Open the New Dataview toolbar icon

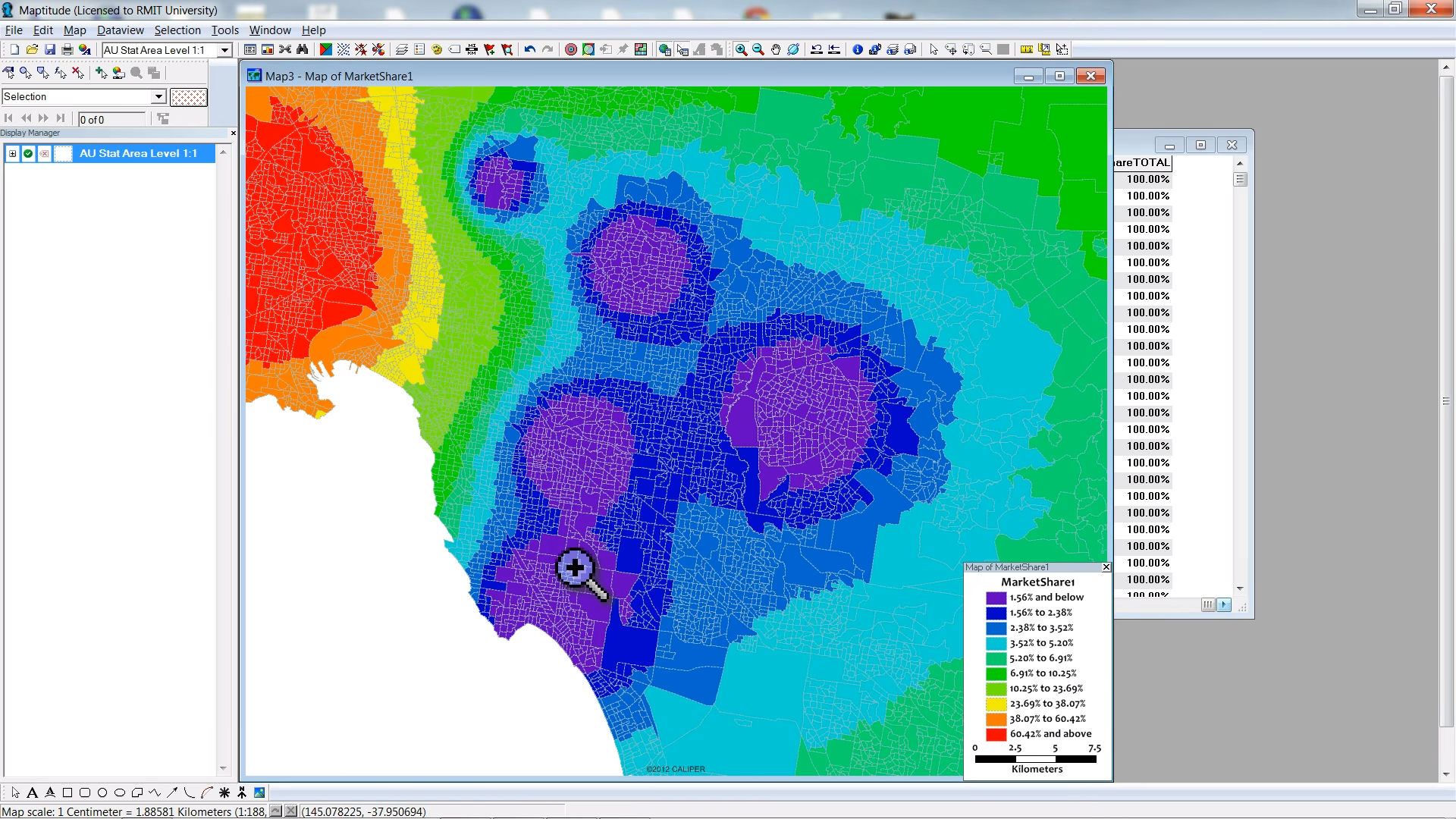click(x=250, y=49)
